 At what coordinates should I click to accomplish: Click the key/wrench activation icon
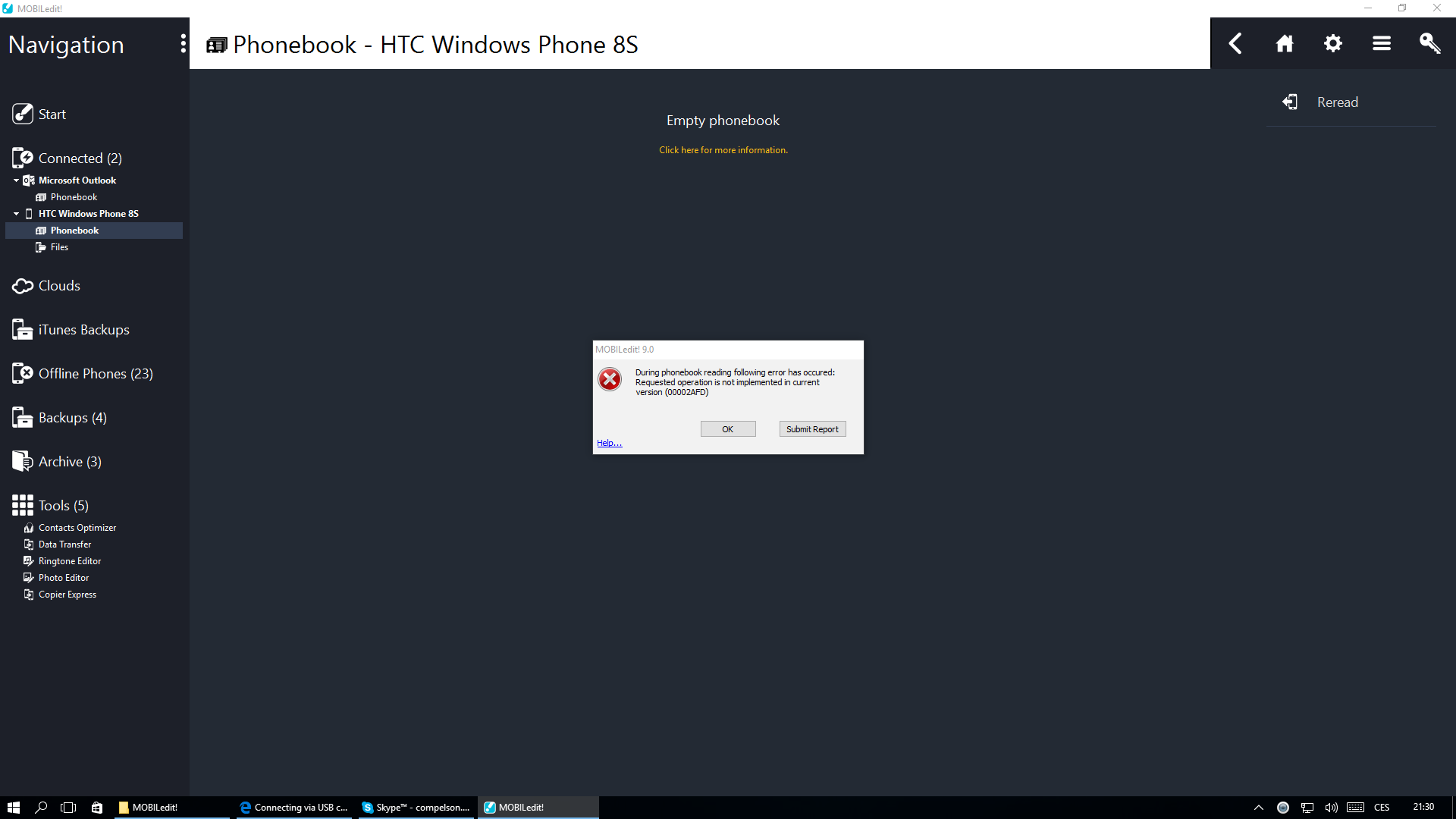(1429, 44)
